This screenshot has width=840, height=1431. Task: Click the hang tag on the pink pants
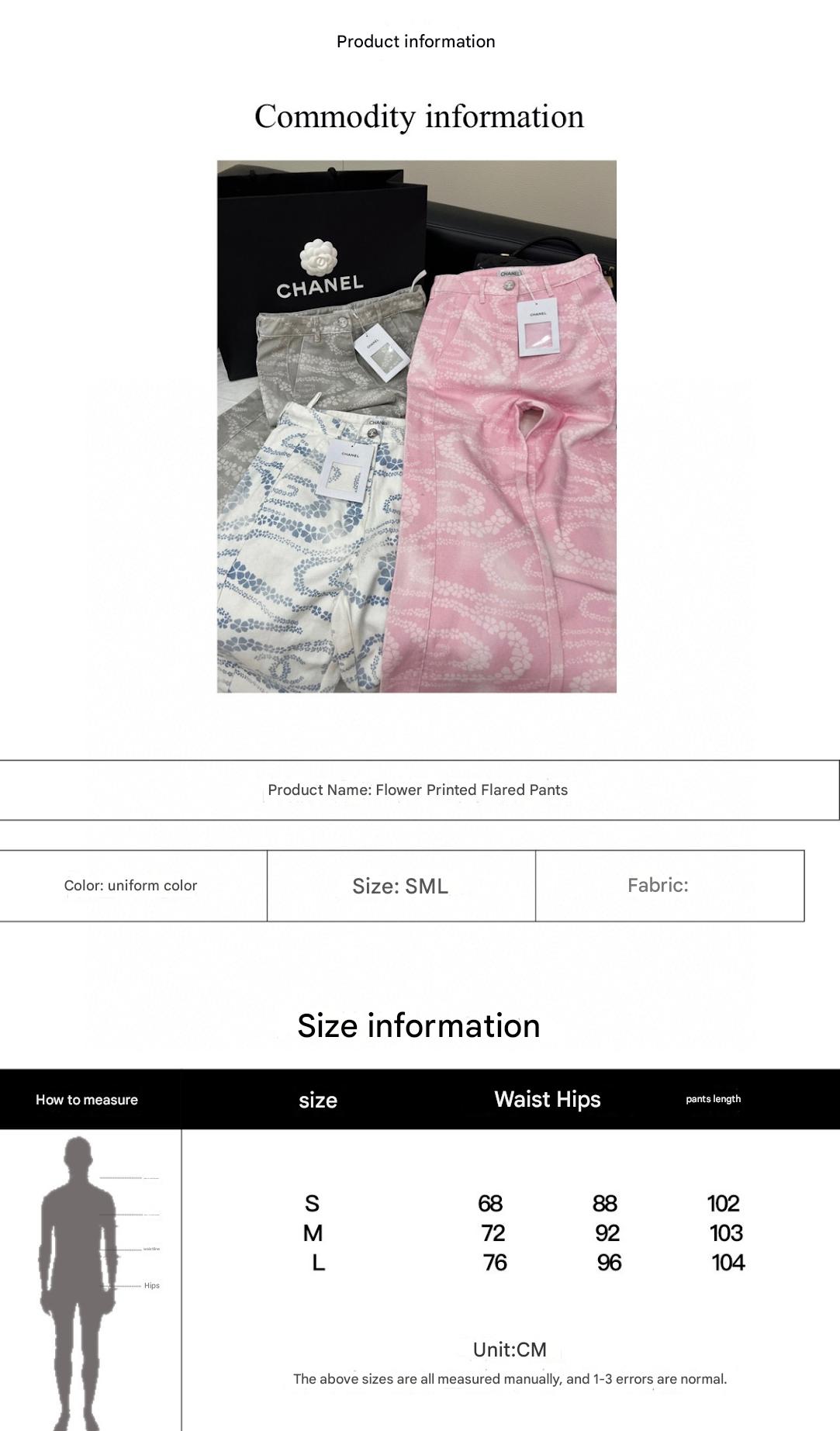pyautogui.click(x=538, y=329)
